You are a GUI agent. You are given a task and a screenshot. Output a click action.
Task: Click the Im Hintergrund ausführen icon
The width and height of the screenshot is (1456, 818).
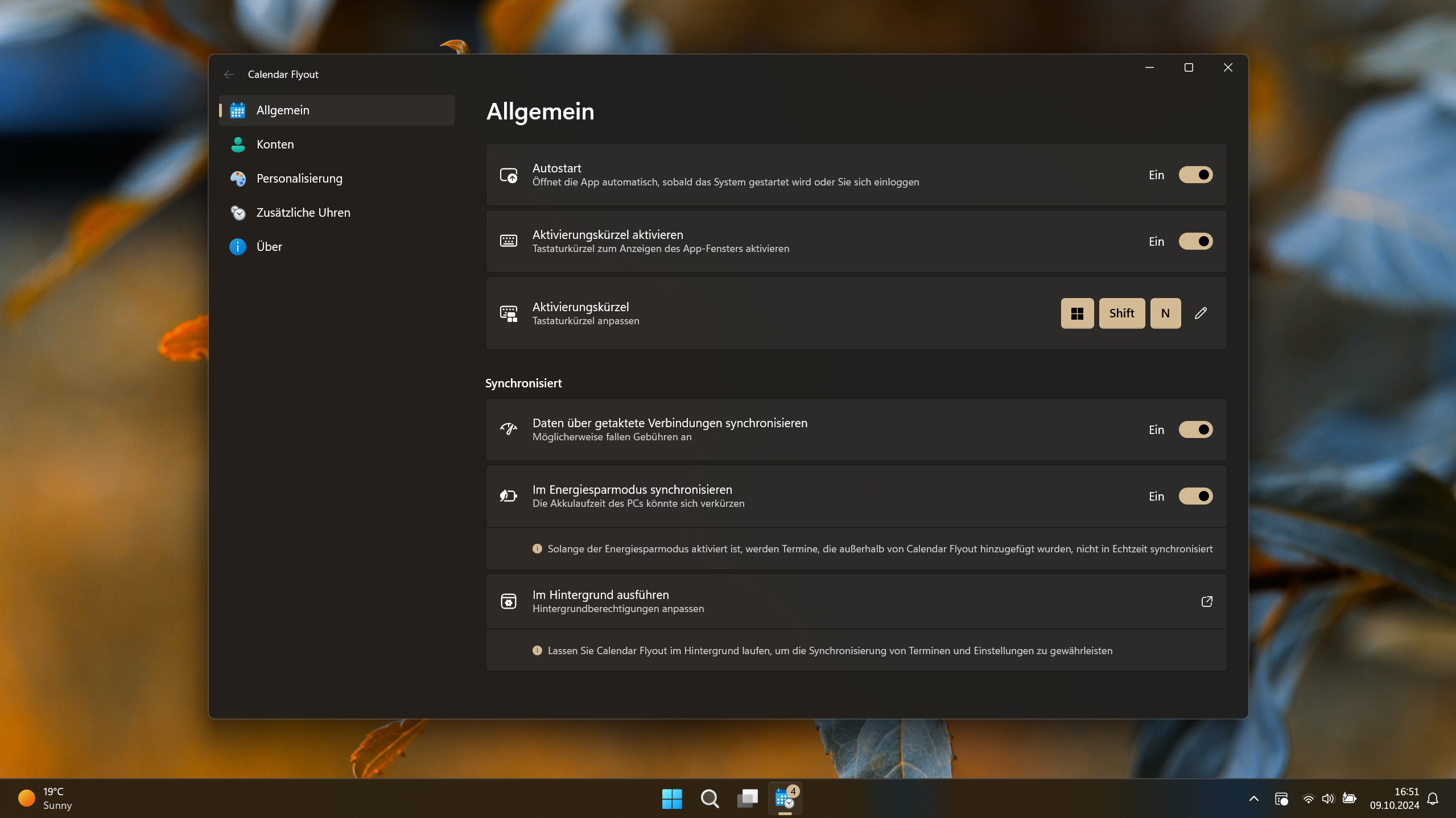[509, 602]
